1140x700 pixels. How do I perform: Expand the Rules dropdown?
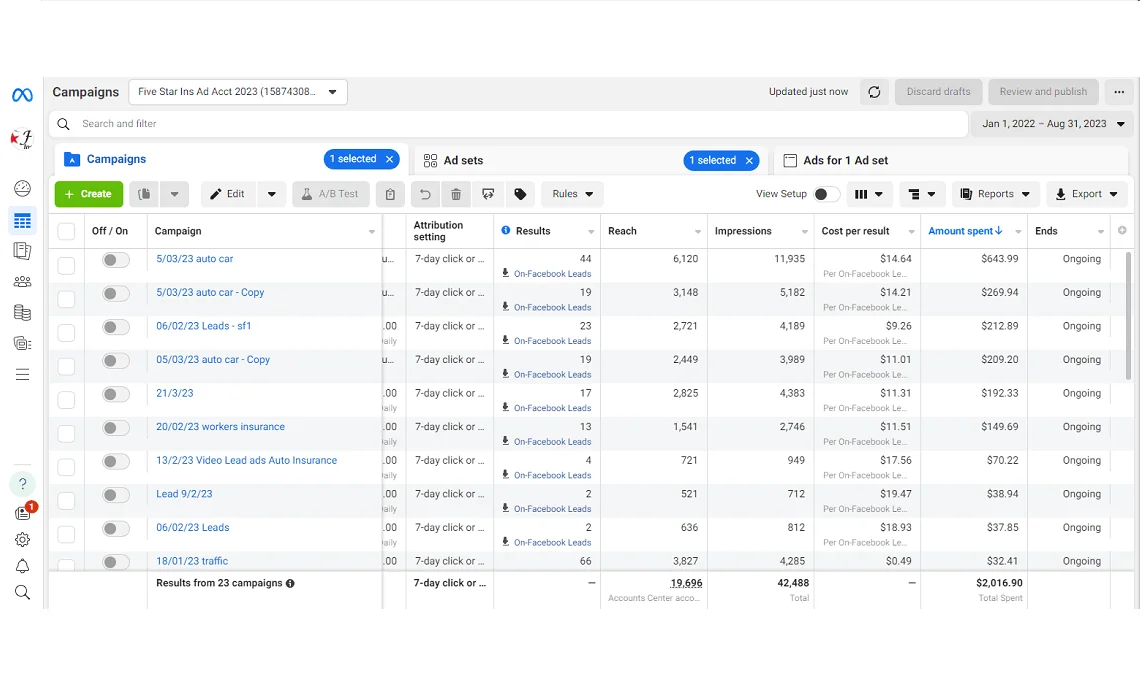(572, 194)
